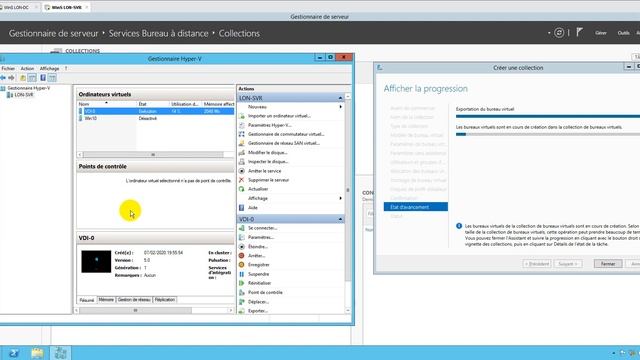Click the green Actualiser refresh icon
Viewport: 640px width, 360px height.
pyautogui.click(x=242, y=189)
